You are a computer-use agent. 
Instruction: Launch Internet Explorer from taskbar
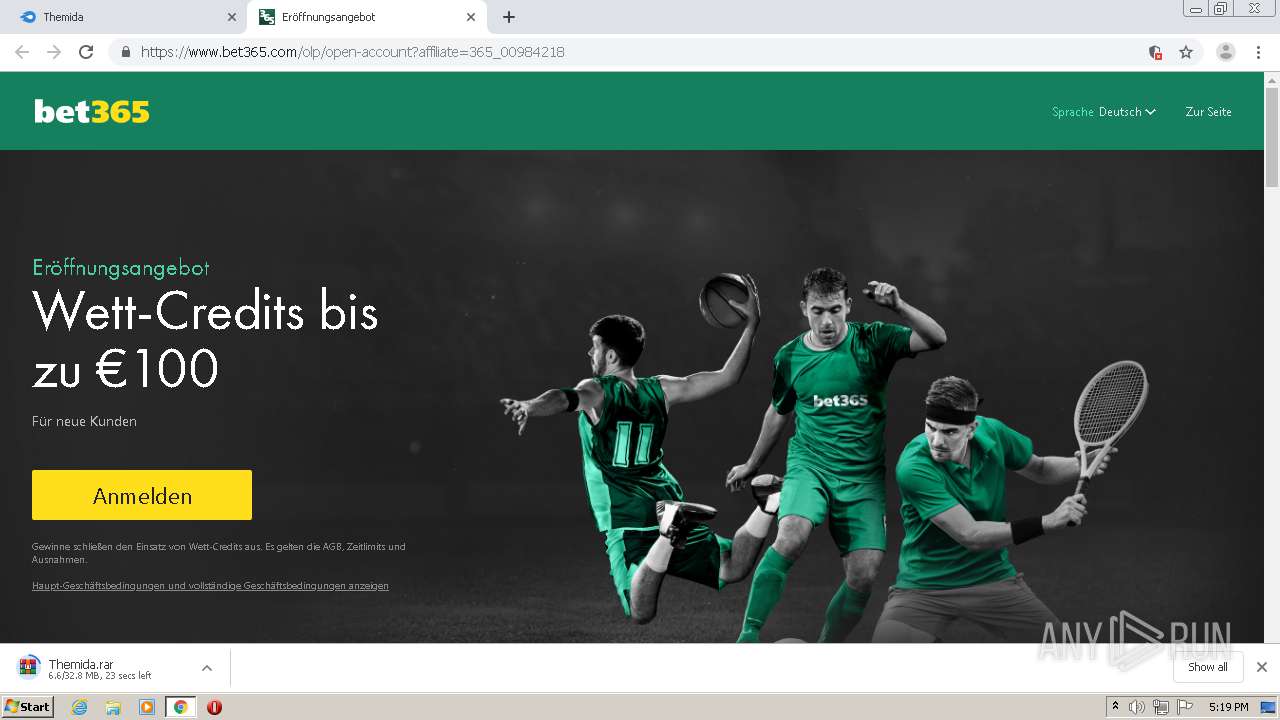click(79, 707)
